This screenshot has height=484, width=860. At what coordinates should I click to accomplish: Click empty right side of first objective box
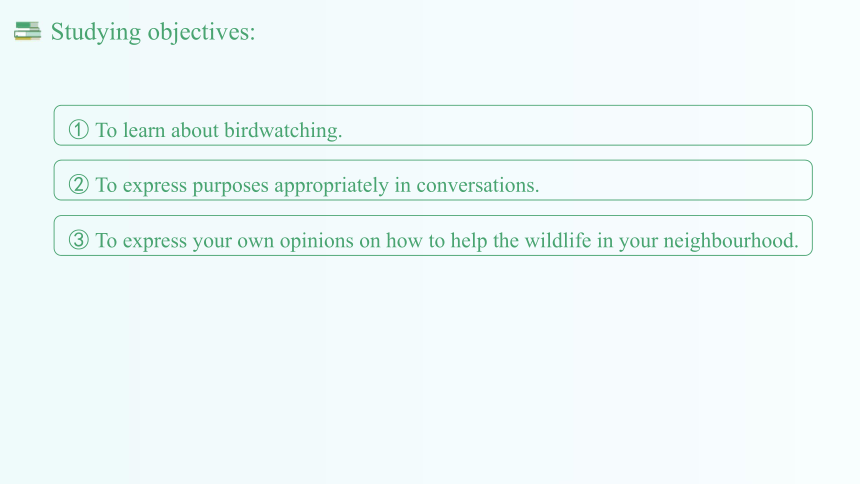(x=576, y=126)
